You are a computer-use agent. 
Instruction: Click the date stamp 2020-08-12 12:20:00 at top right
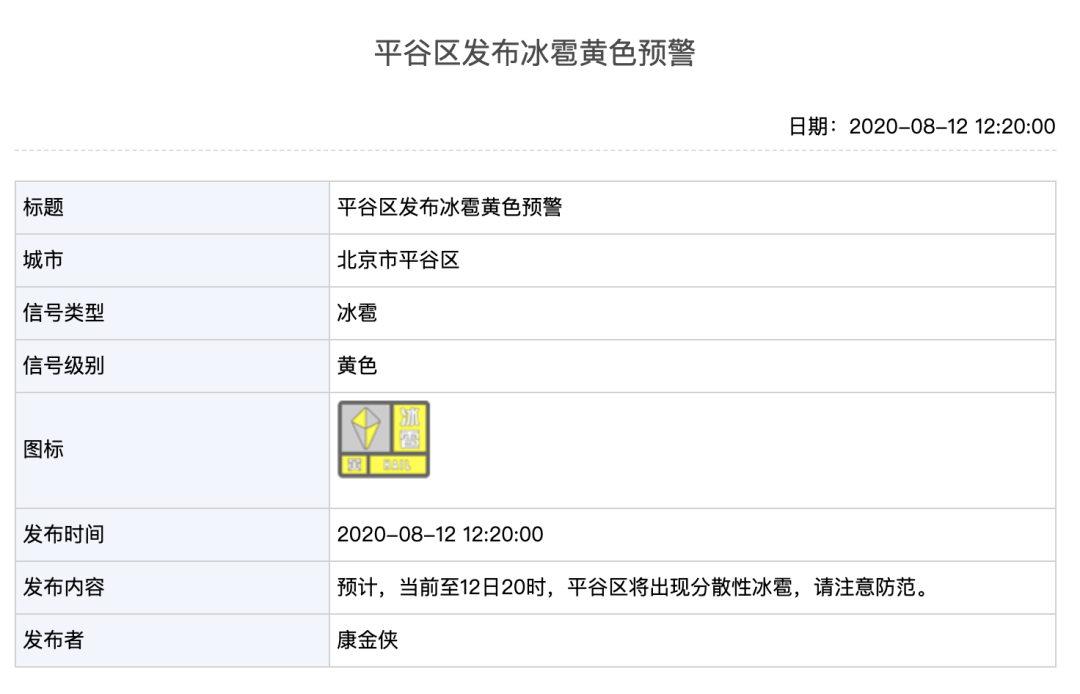(922, 126)
